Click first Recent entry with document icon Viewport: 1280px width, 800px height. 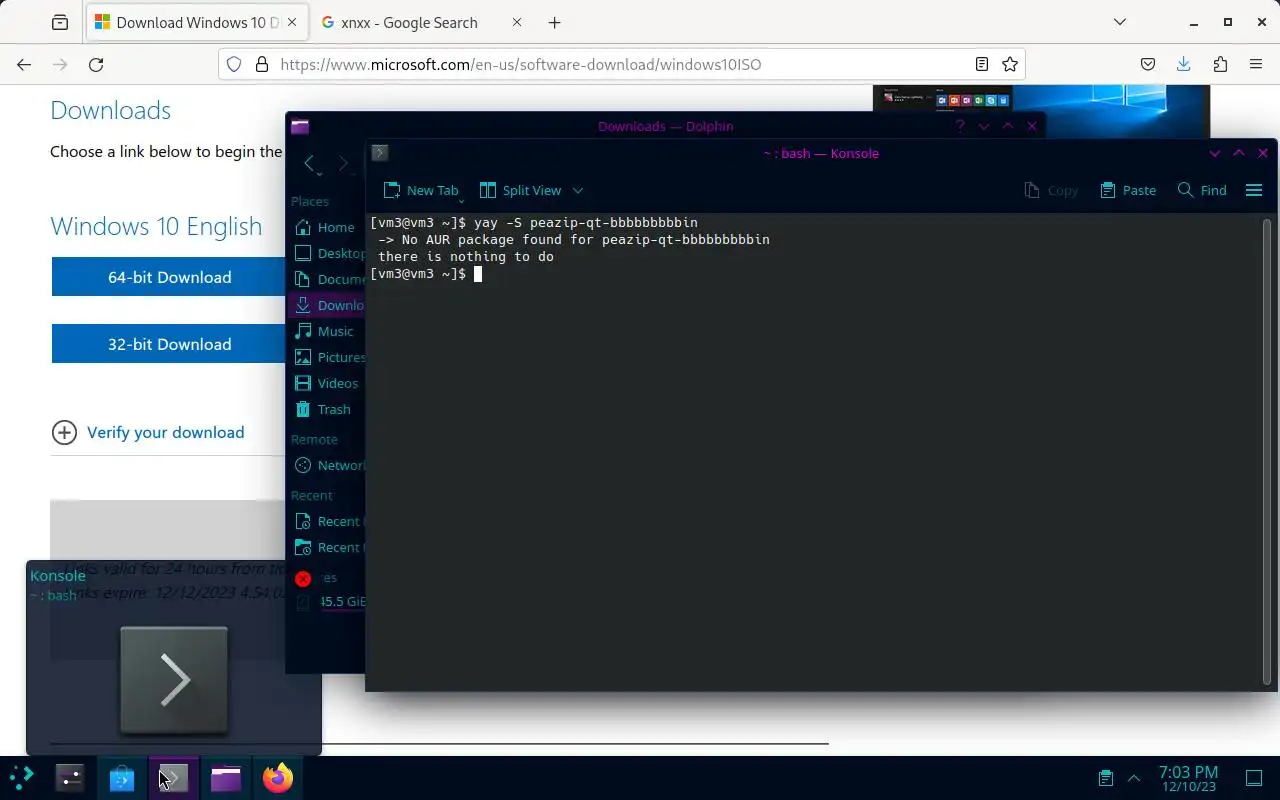point(329,521)
